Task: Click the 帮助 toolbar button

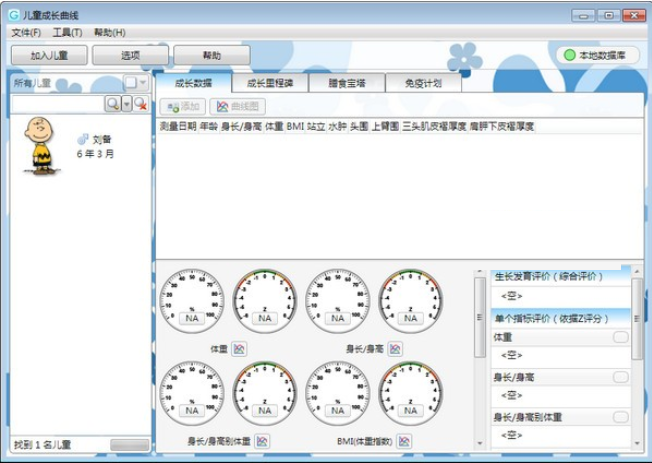Action: pos(212,55)
